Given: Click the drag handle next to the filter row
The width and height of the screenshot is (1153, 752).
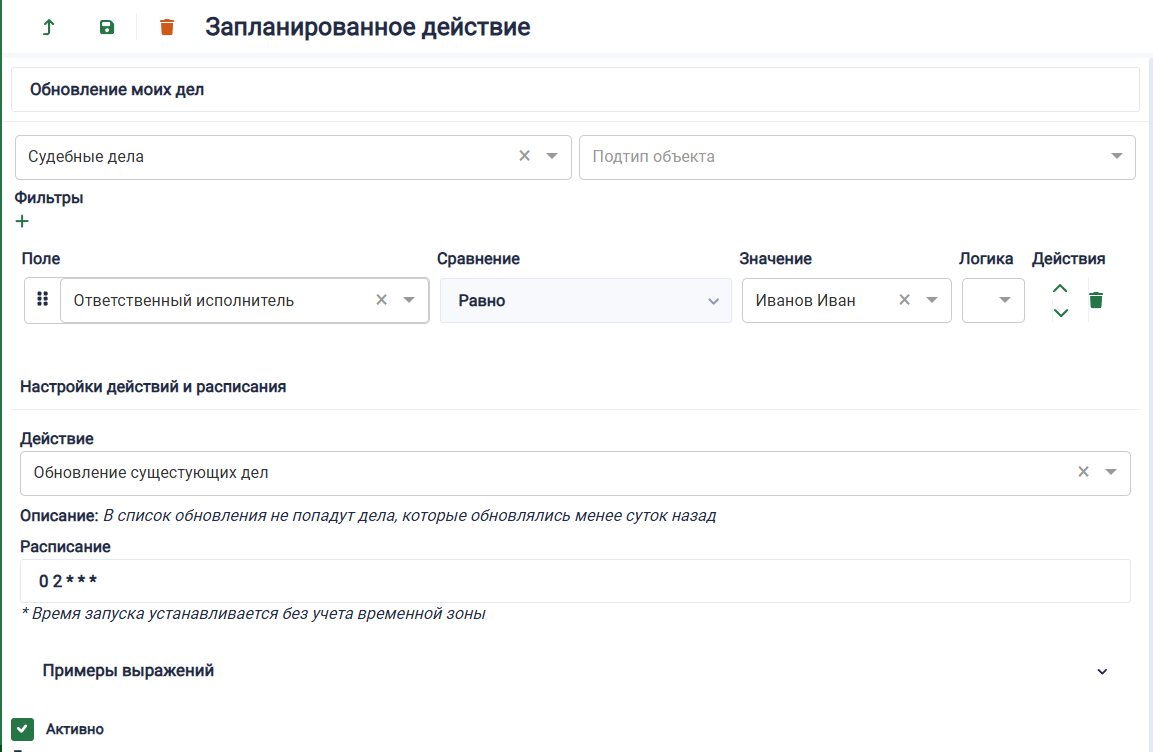Looking at the screenshot, I should 41,299.
